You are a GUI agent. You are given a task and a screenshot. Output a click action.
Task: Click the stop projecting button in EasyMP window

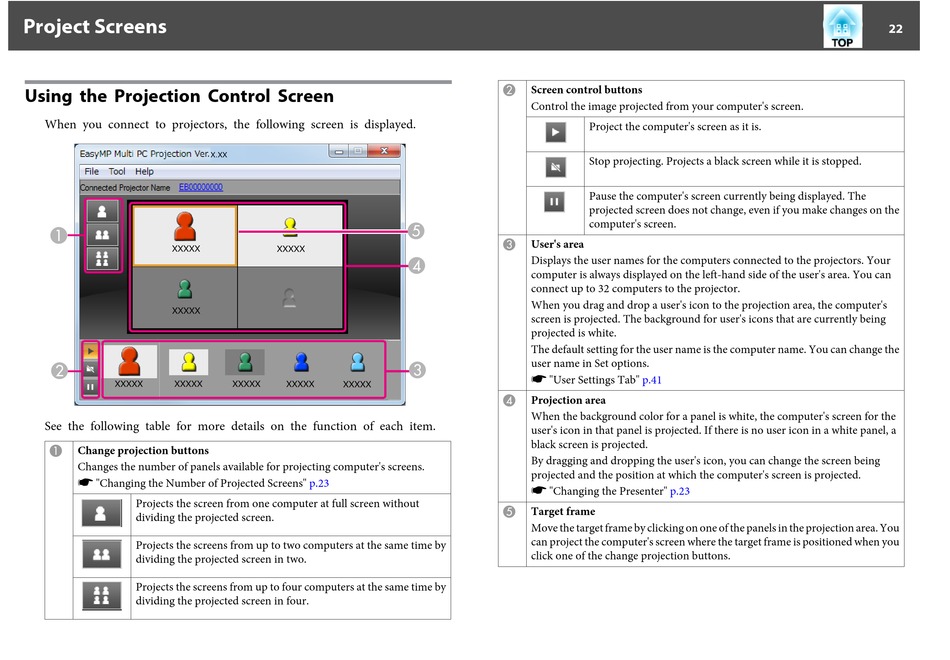[x=90, y=368]
